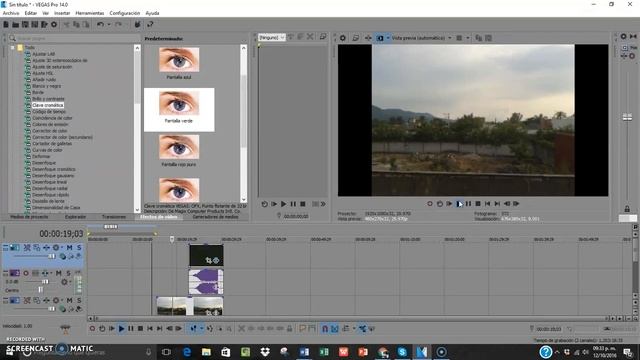
Task: Click Play in the video preview transport
Action: (459, 204)
